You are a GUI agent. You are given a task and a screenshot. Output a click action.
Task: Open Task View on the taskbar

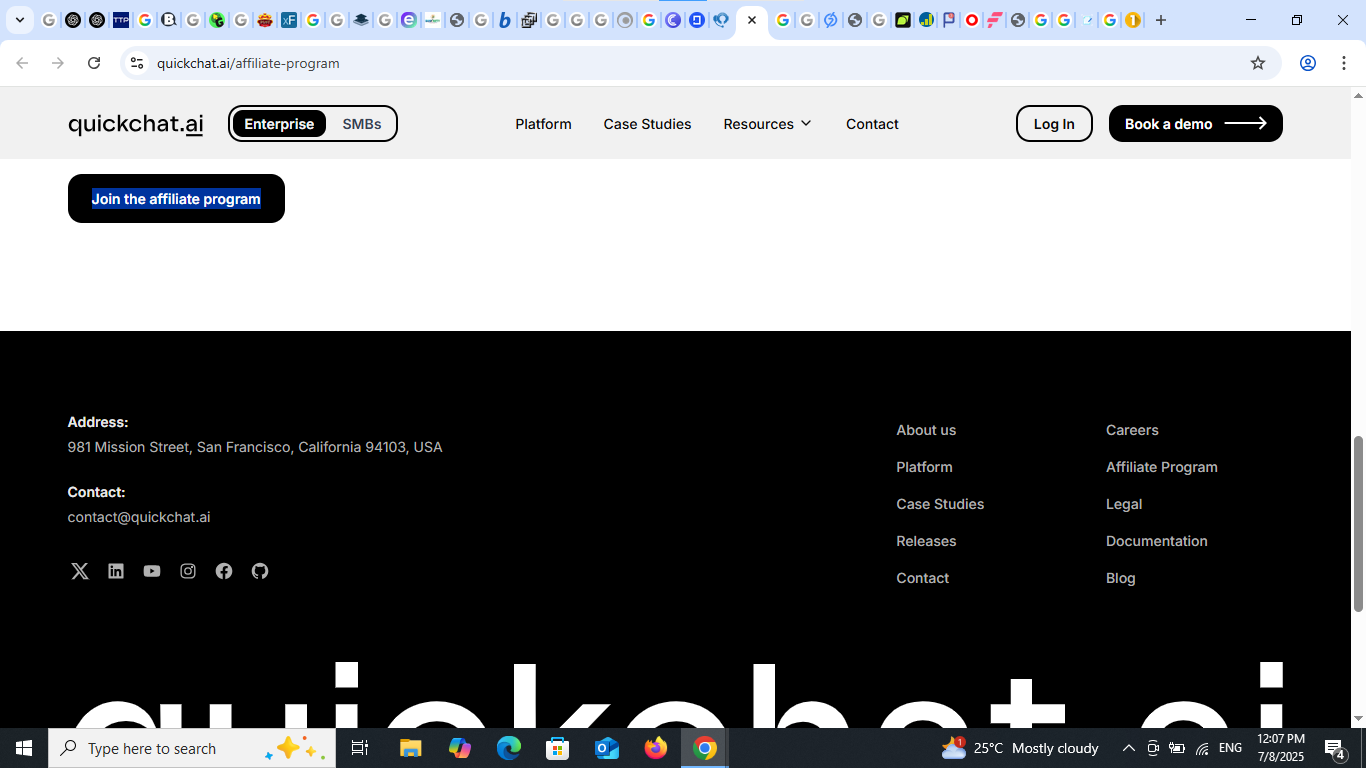point(360,748)
